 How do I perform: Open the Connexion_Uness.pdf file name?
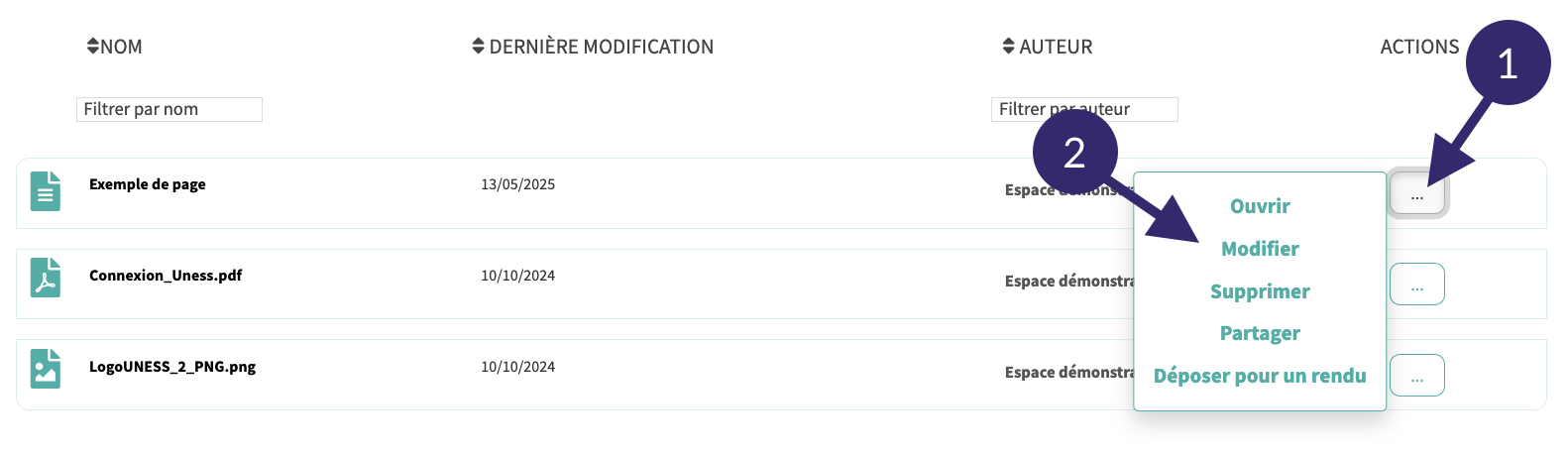pos(166,276)
